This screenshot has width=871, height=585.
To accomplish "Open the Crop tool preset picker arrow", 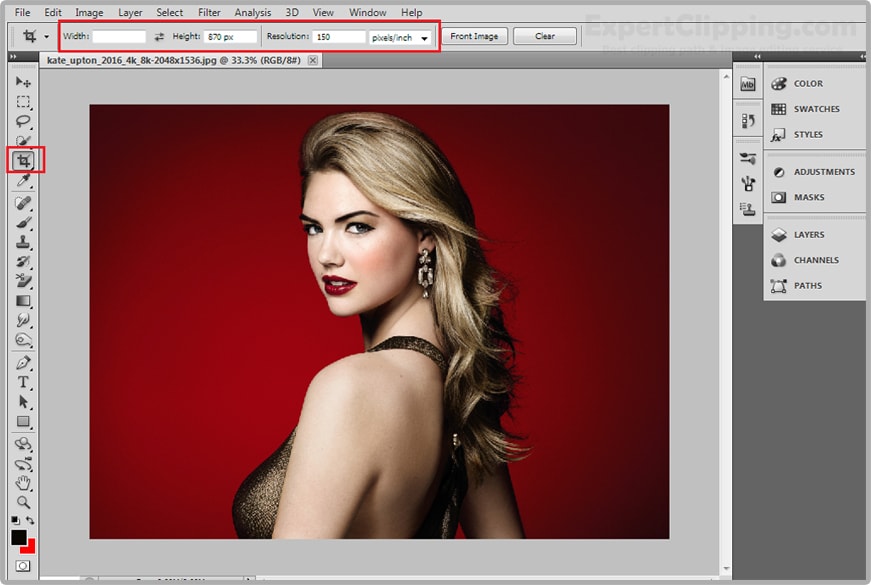I will click(x=46, y=37).
